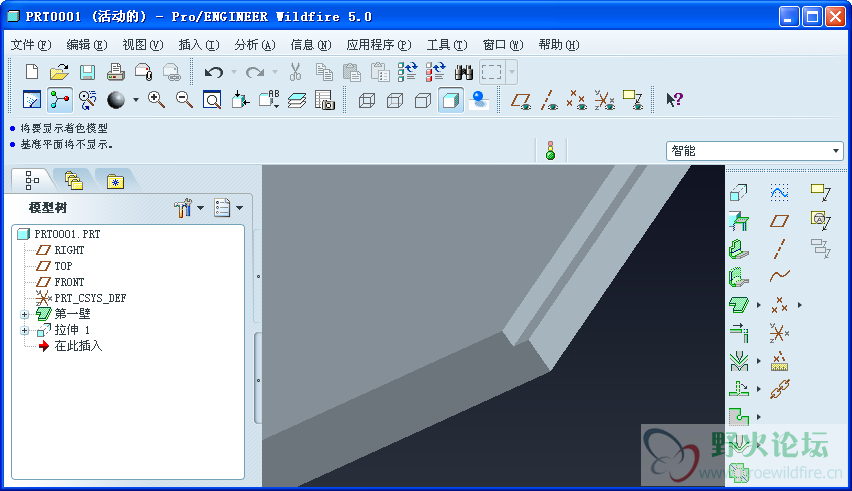Toggle shaded display style

point(451,100)
